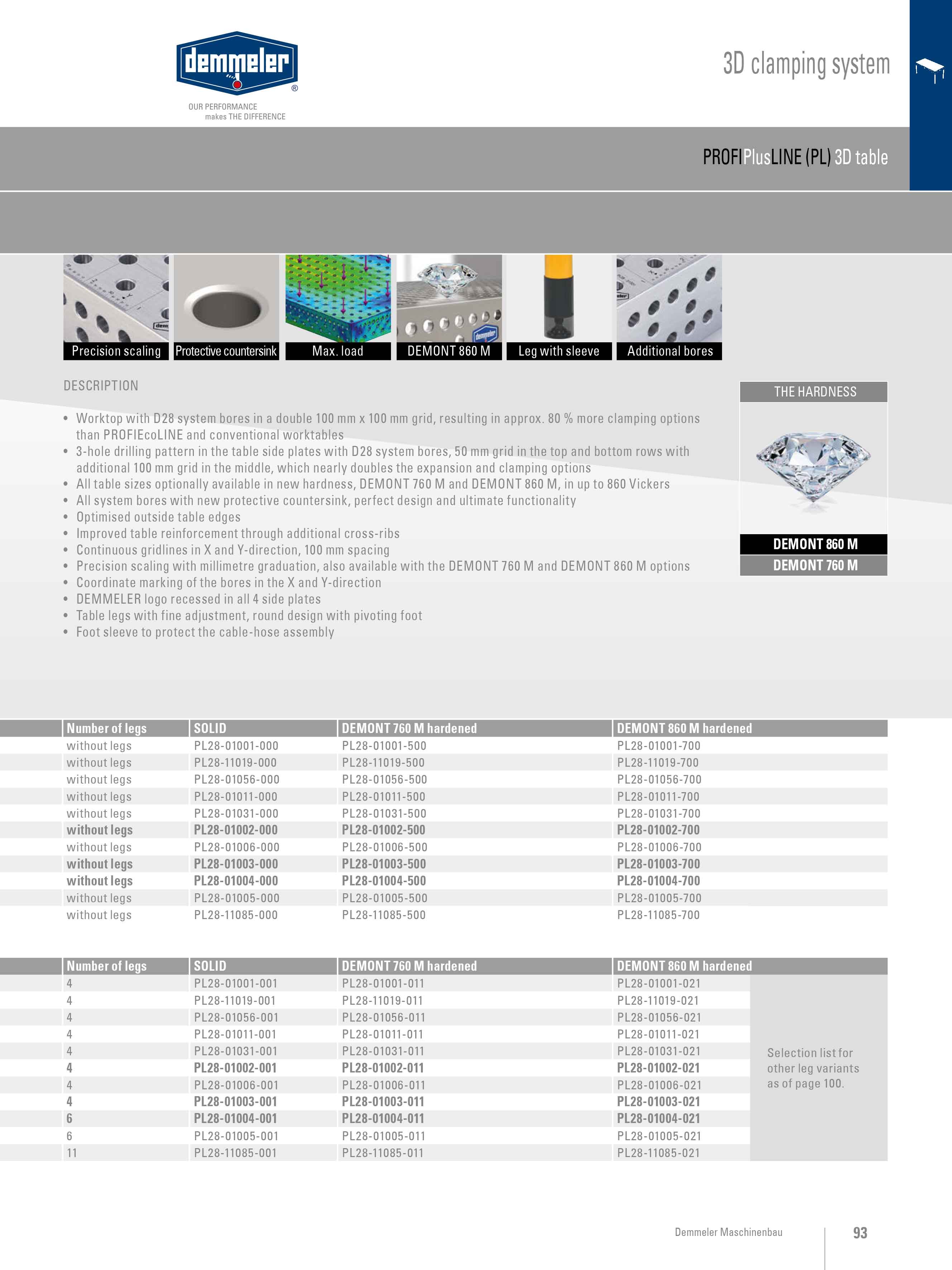Open the Additional bores thumbnail
The width and height of the screenshot is (952, 1270).
[x=669, y=307]
